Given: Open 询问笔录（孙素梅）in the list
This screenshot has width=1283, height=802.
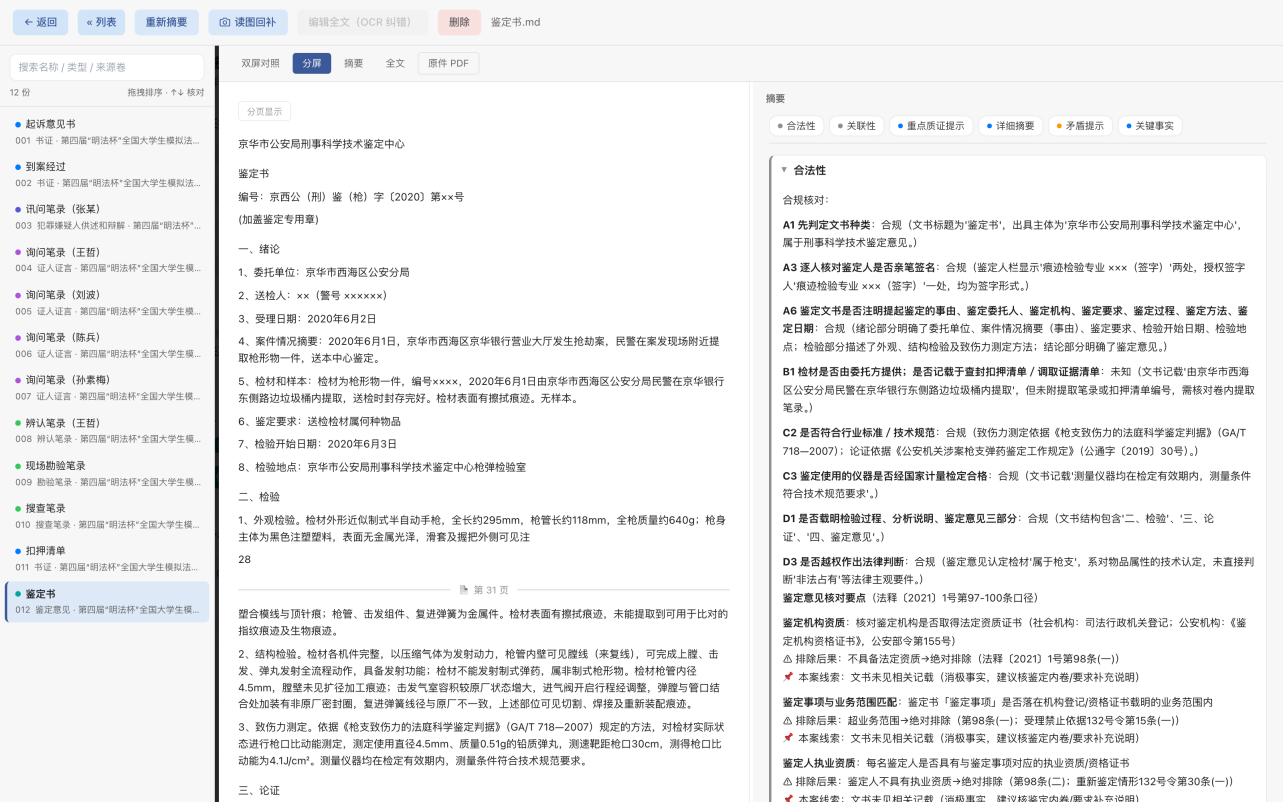Looking at the screenshot, I should tap(107, 387).
